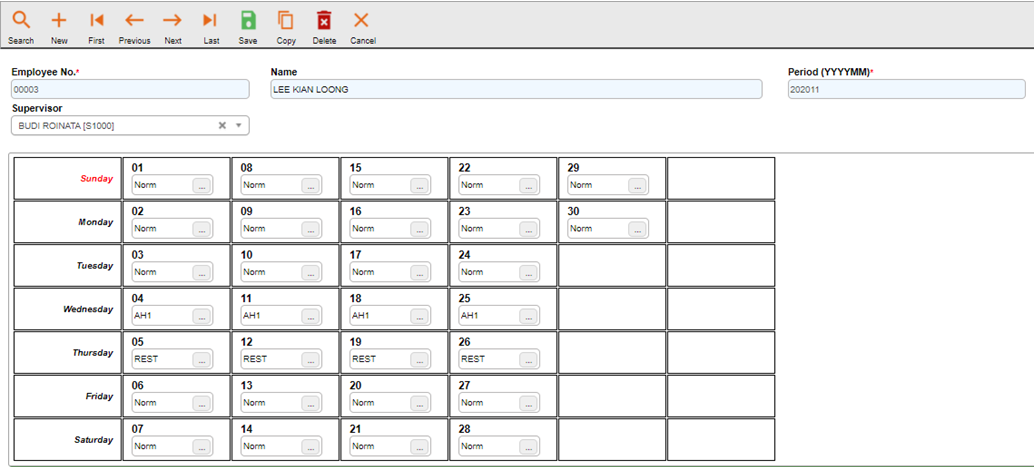Screen dimensions: 1035x467
Task: Click the Period (YYYYMM) field
Action: tap(905, 90)
